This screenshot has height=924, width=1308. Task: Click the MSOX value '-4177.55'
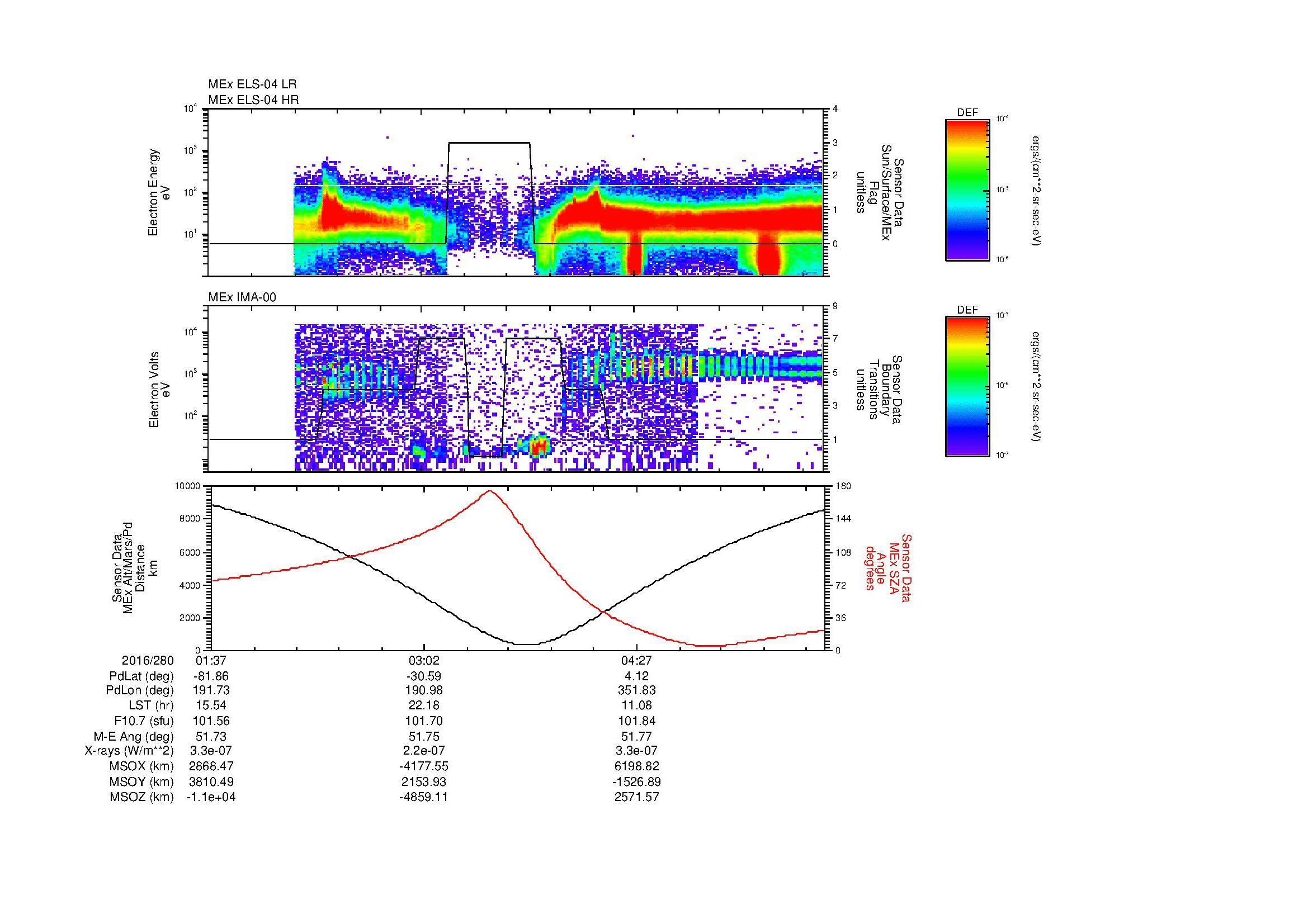tap(424, 766)
